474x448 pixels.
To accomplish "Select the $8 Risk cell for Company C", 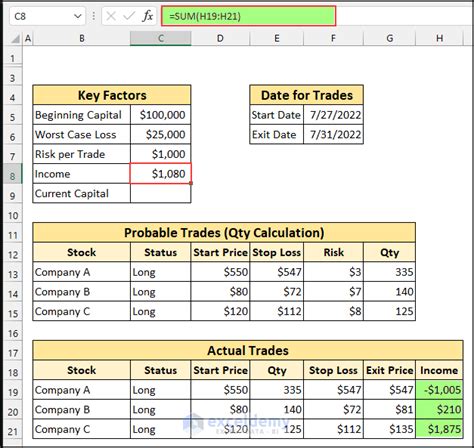I will tap(334, 311).
